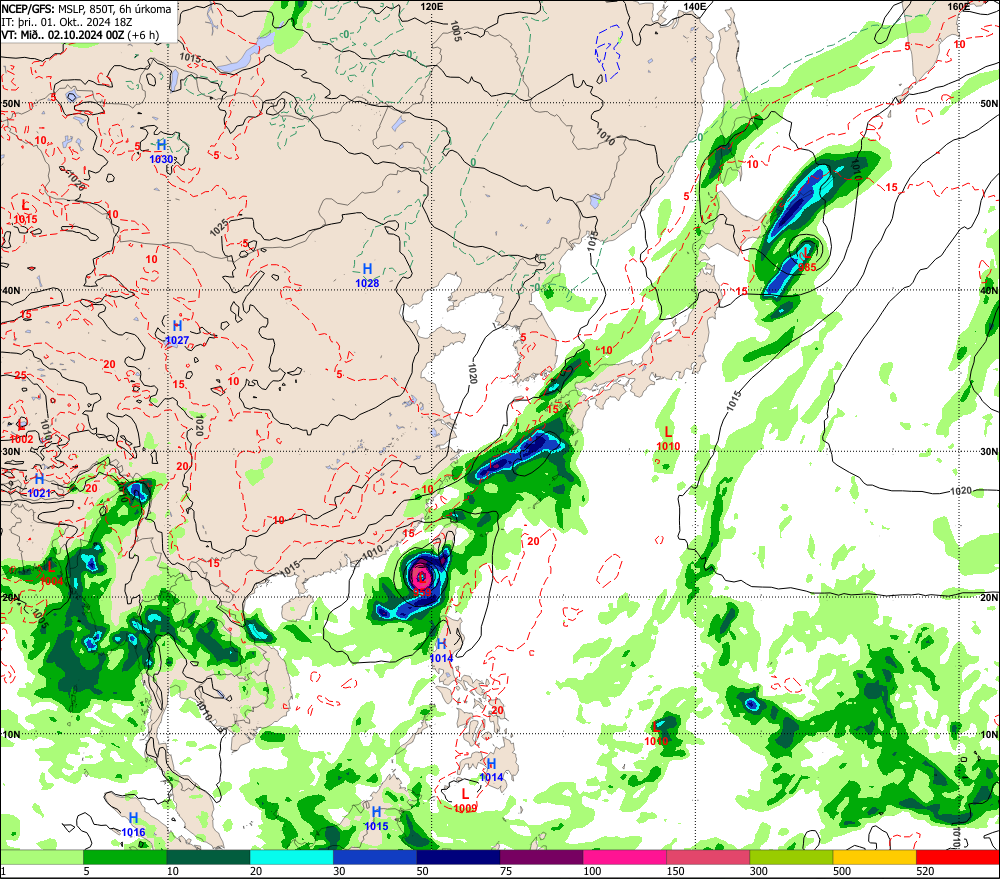Click the bright red legend swatch above 520
The image size is (1000, 879).
coord(958,857)
